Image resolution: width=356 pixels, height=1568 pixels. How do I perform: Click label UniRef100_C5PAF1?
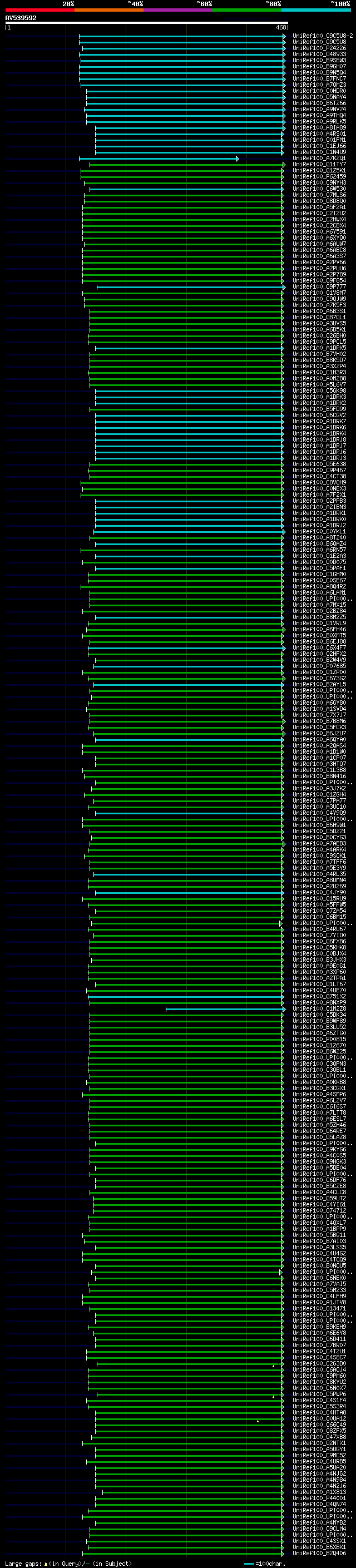[x=319, y=568]
